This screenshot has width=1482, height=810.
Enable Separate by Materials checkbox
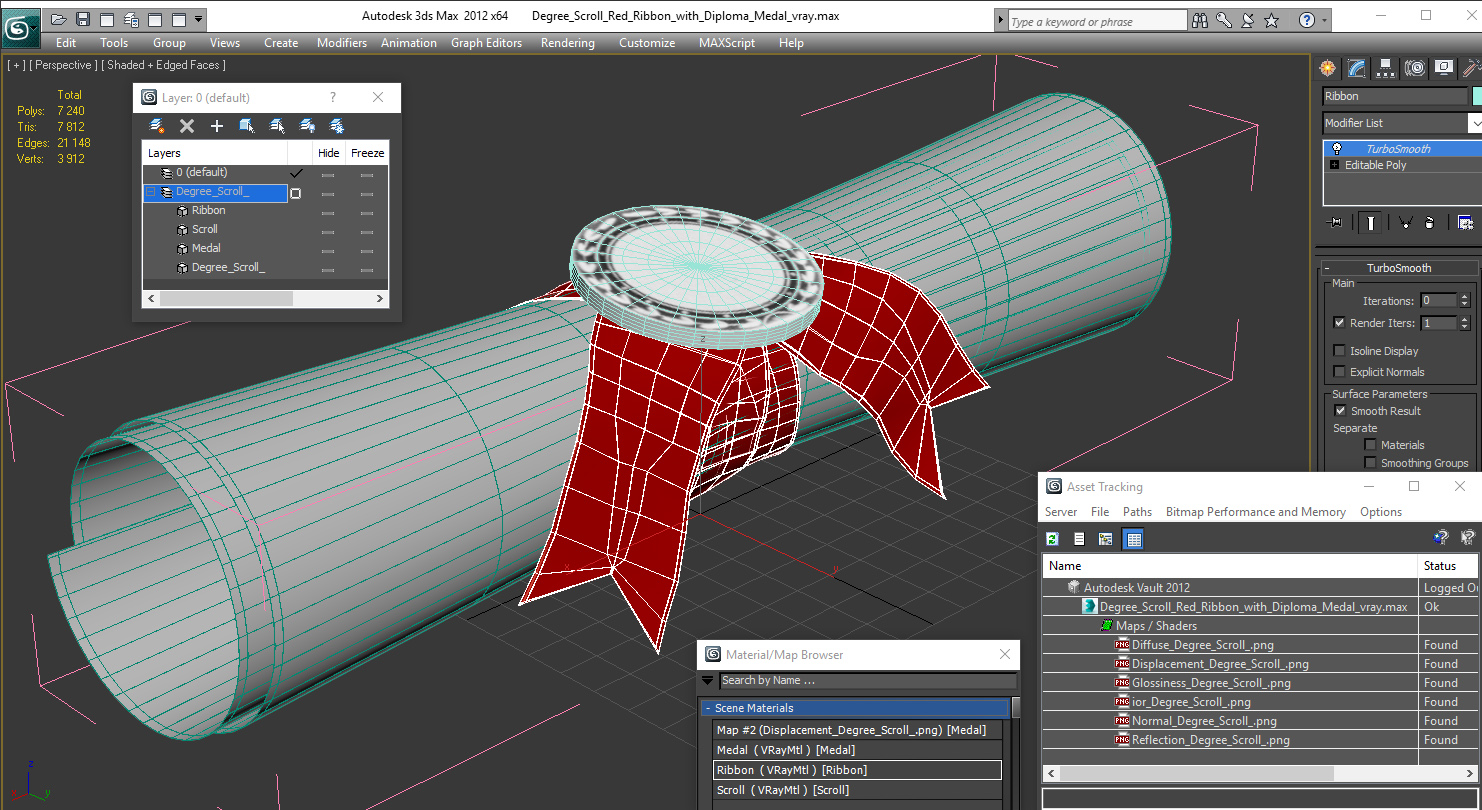1370,445
